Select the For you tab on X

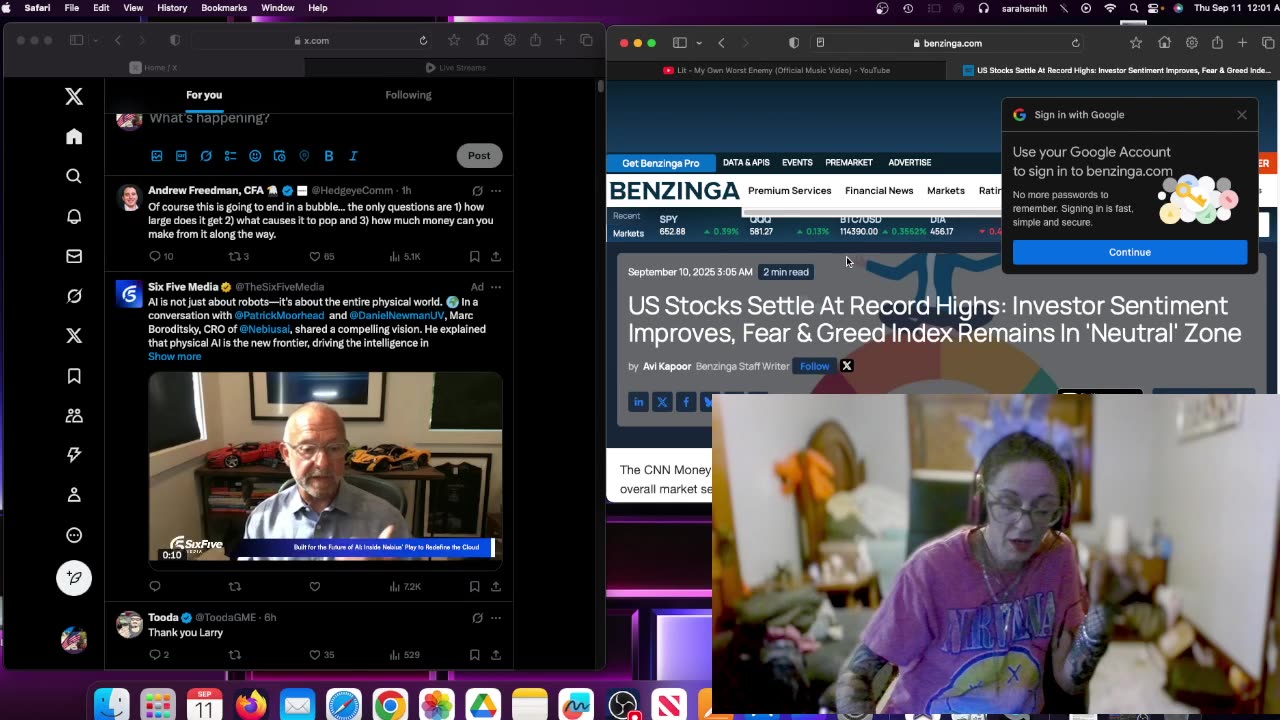click(204, 95)
